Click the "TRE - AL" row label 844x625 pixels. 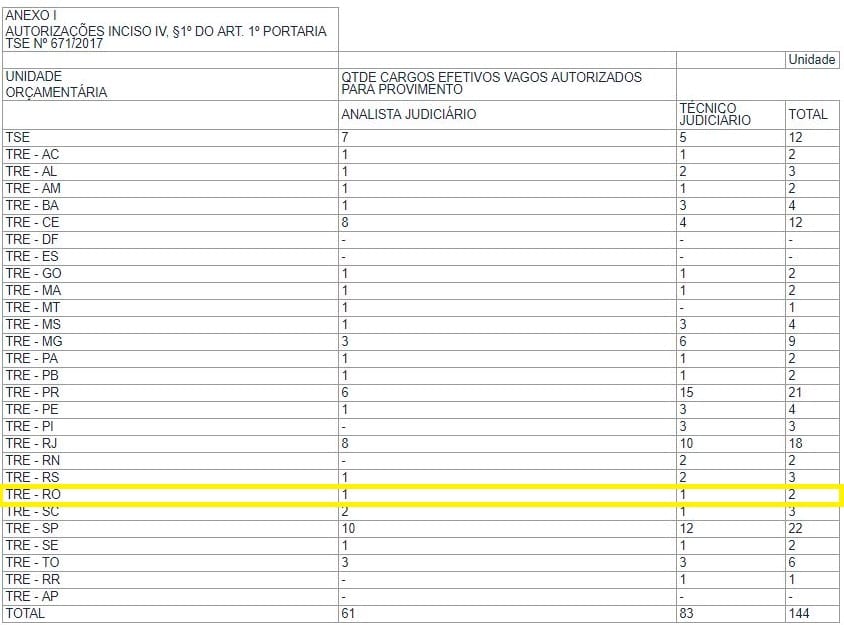31,172
